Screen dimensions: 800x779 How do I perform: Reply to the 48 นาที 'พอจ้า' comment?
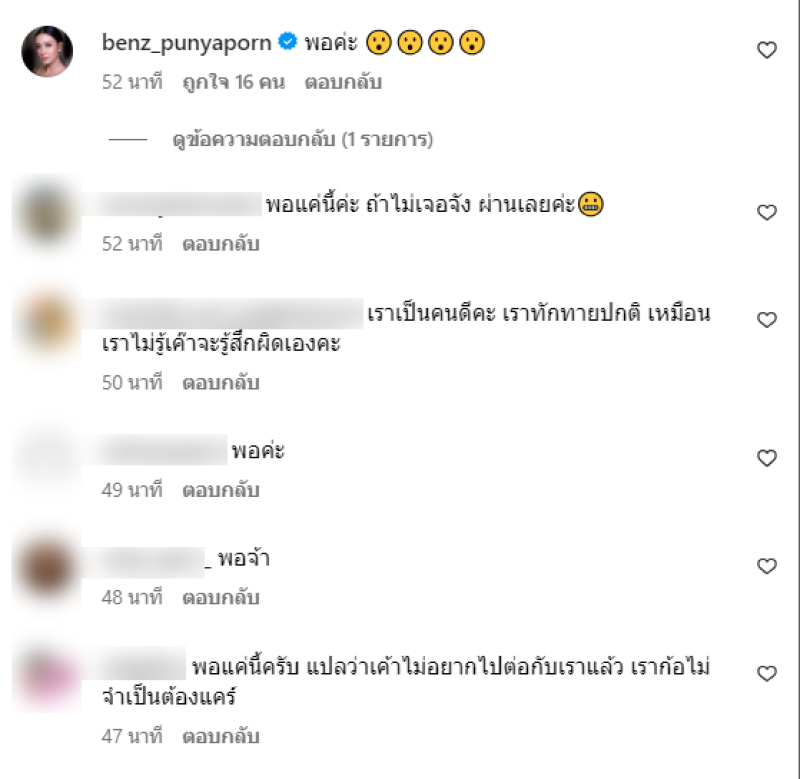pos(221,597)
